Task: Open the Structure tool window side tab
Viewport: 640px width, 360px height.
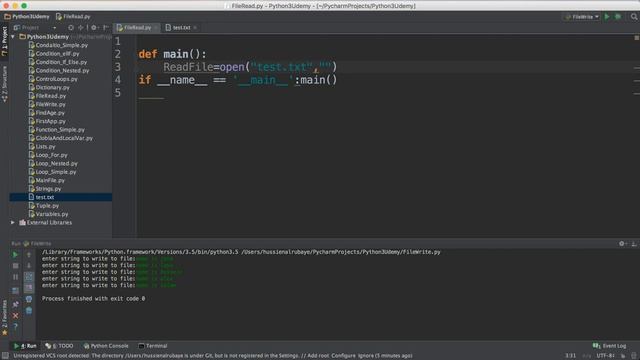Action: (x=4, y=84)
